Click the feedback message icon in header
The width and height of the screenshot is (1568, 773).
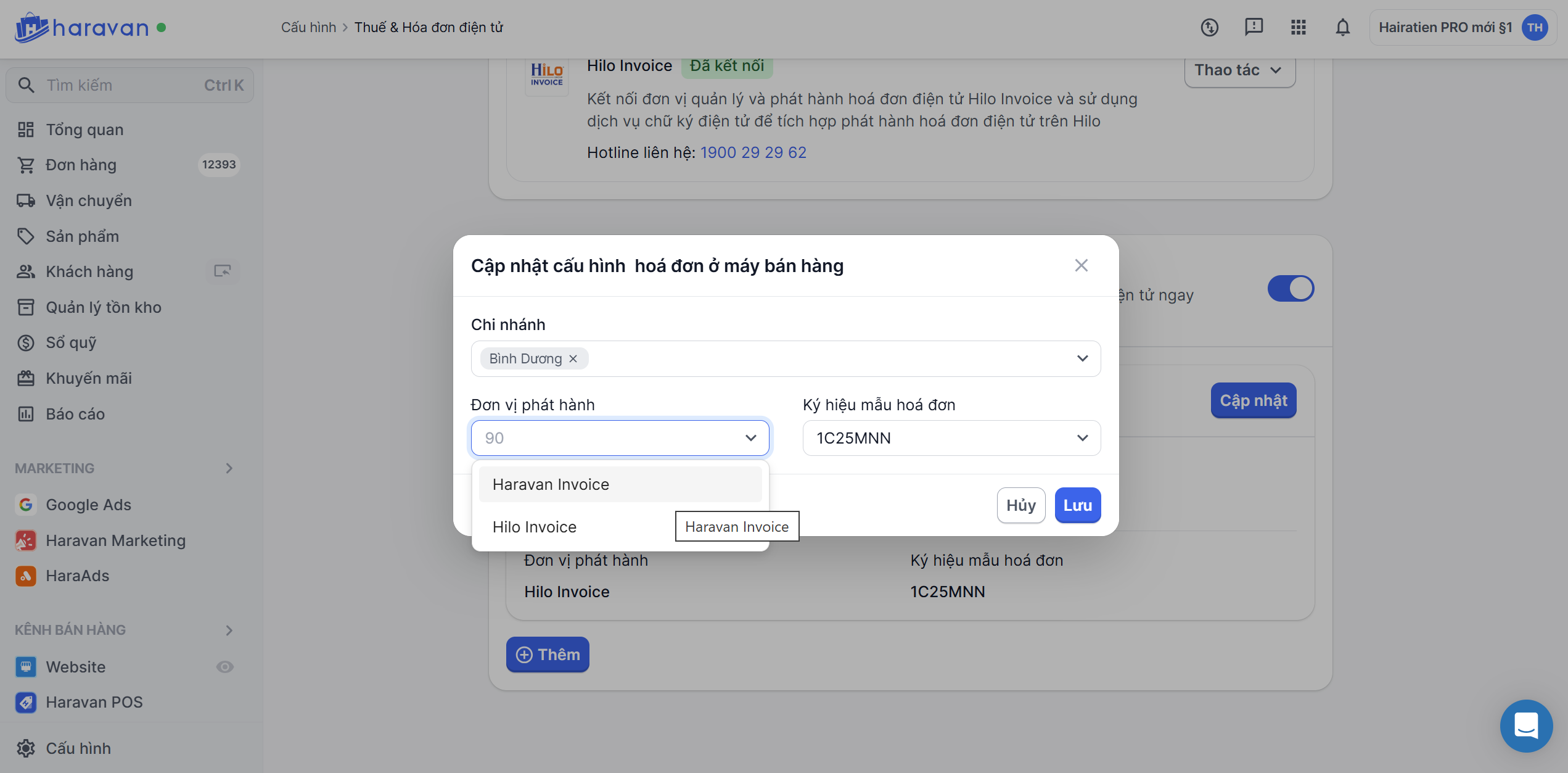pyautogui.click(x=1254, y=27)
